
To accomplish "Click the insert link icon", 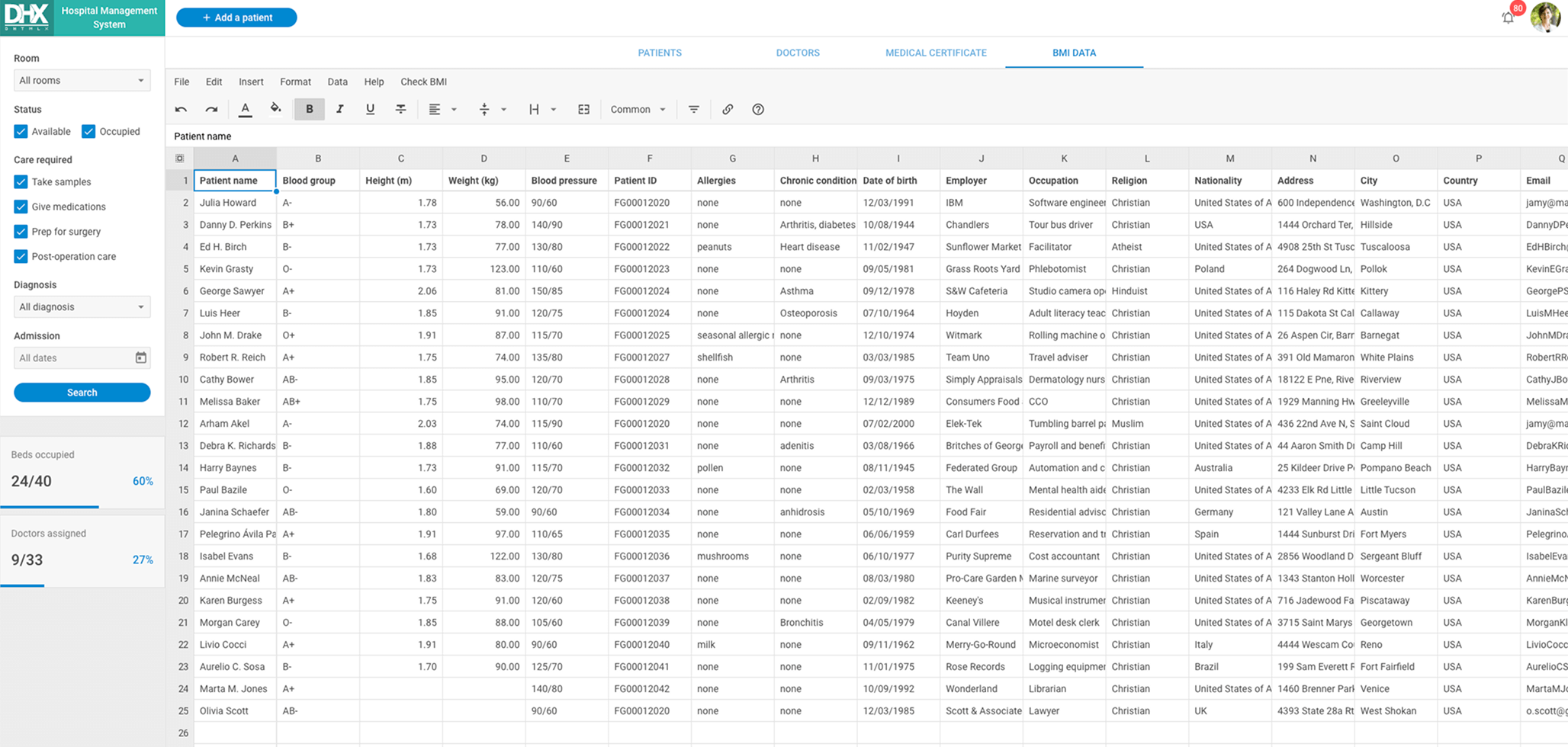I will 728,109.
